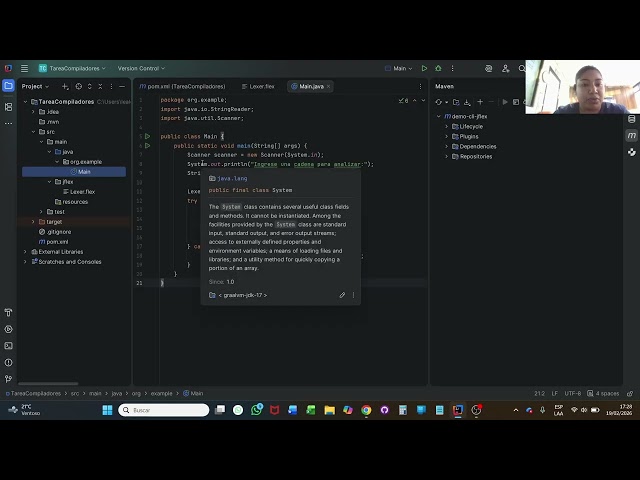Expand External Libraries node
Image resolution: width=640 pixels, height=480 pixels.
[25, 252]
